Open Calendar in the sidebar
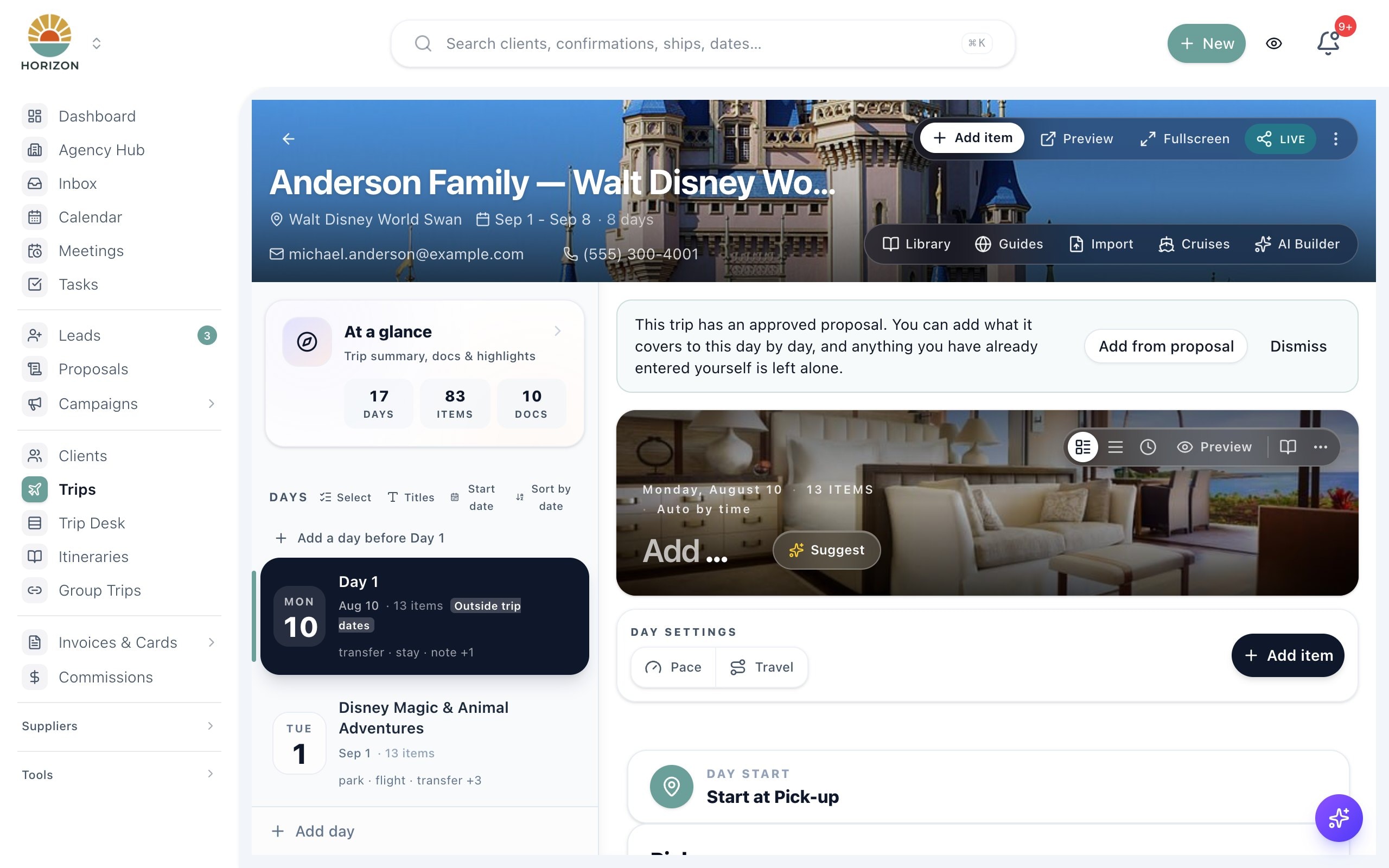 point(119,217)
